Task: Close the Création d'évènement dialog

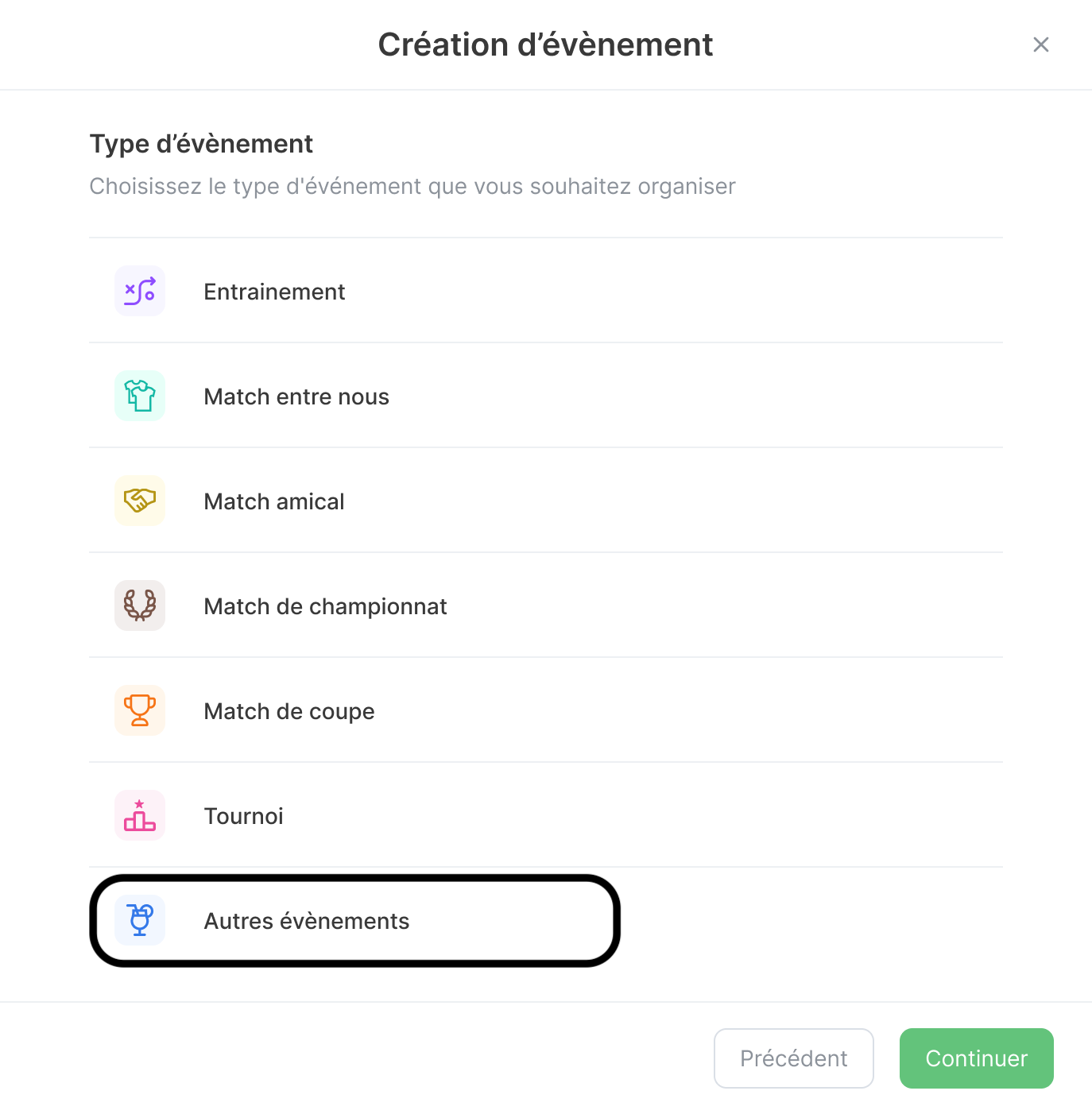Action: pos(1040,44)
